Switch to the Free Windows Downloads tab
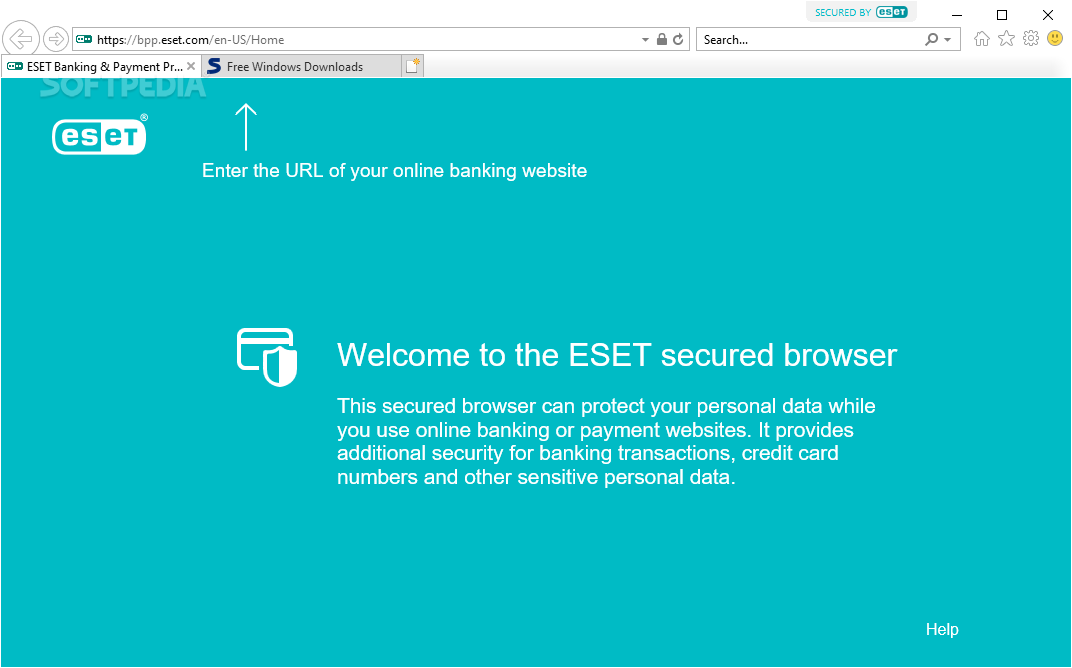 click(302, 66)
